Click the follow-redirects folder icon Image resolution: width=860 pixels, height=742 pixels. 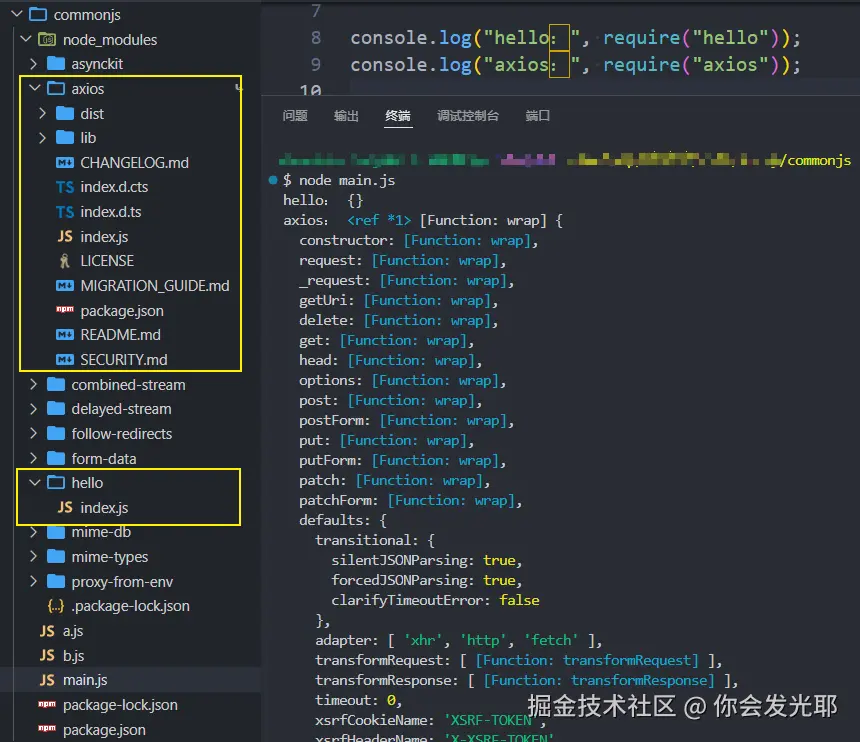pyautogui.click(x=56, y=433)
